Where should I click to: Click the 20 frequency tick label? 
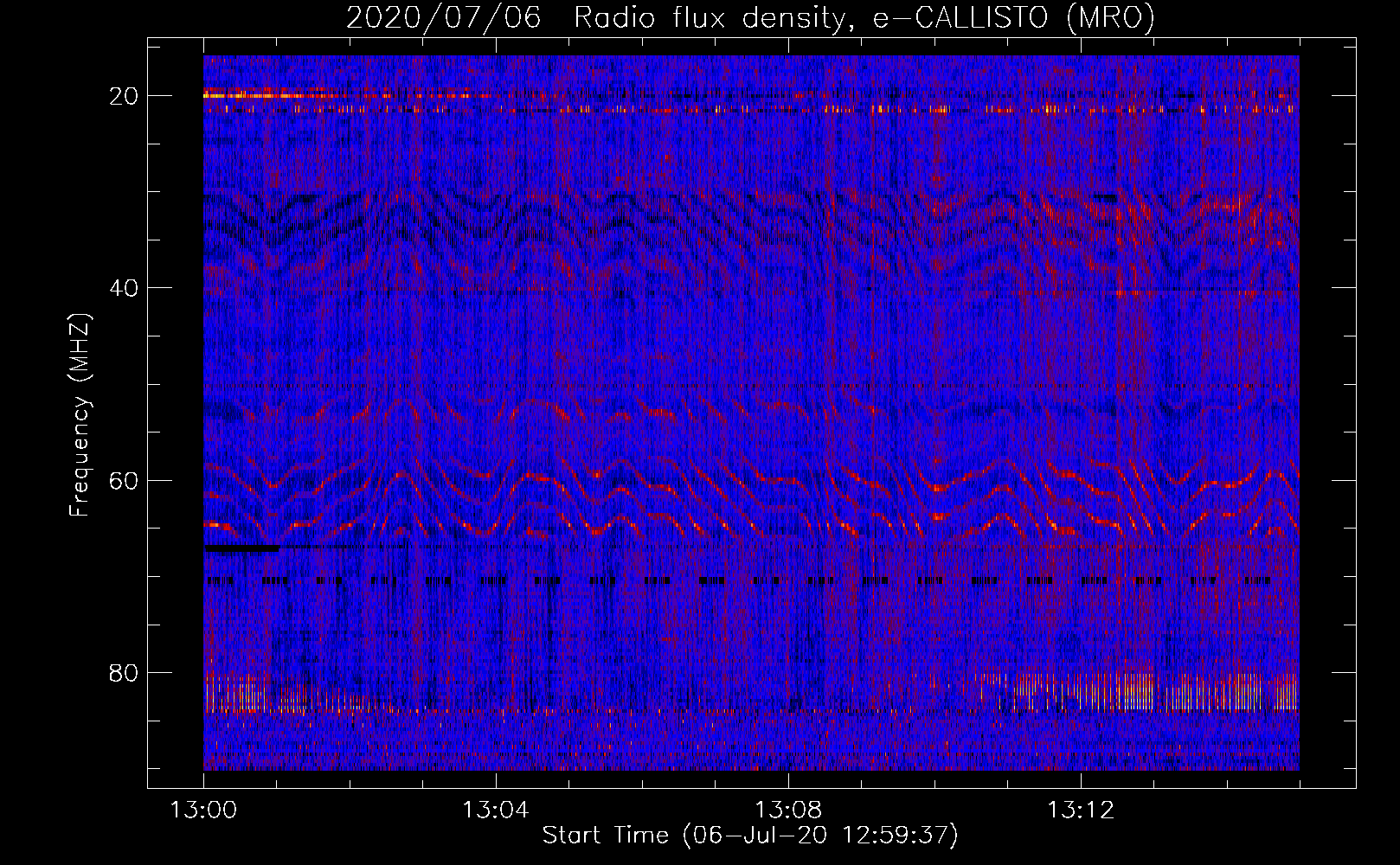click(x=124, y=96)
